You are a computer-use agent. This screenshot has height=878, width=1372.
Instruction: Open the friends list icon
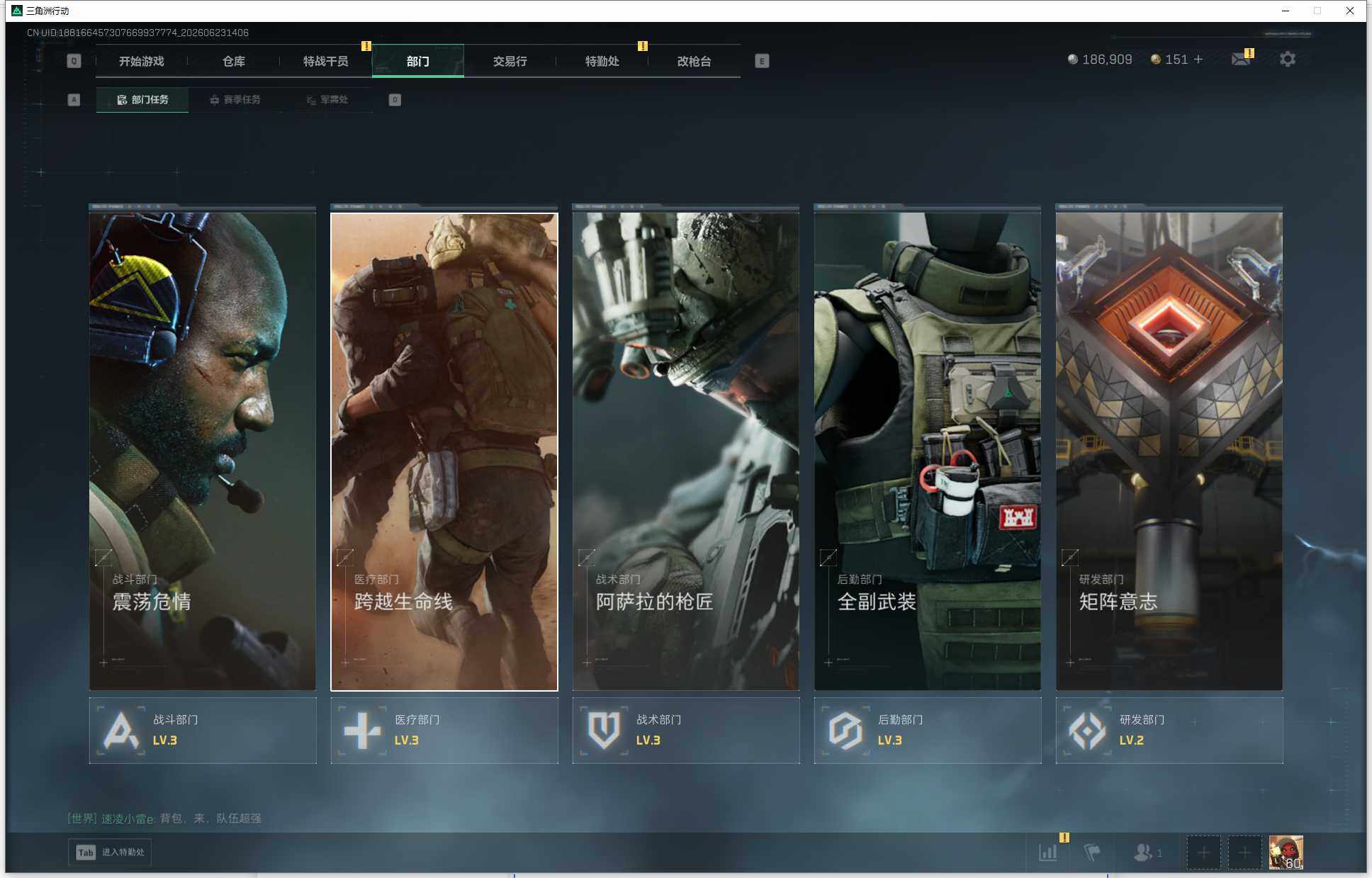click(x=1143, y=852)
